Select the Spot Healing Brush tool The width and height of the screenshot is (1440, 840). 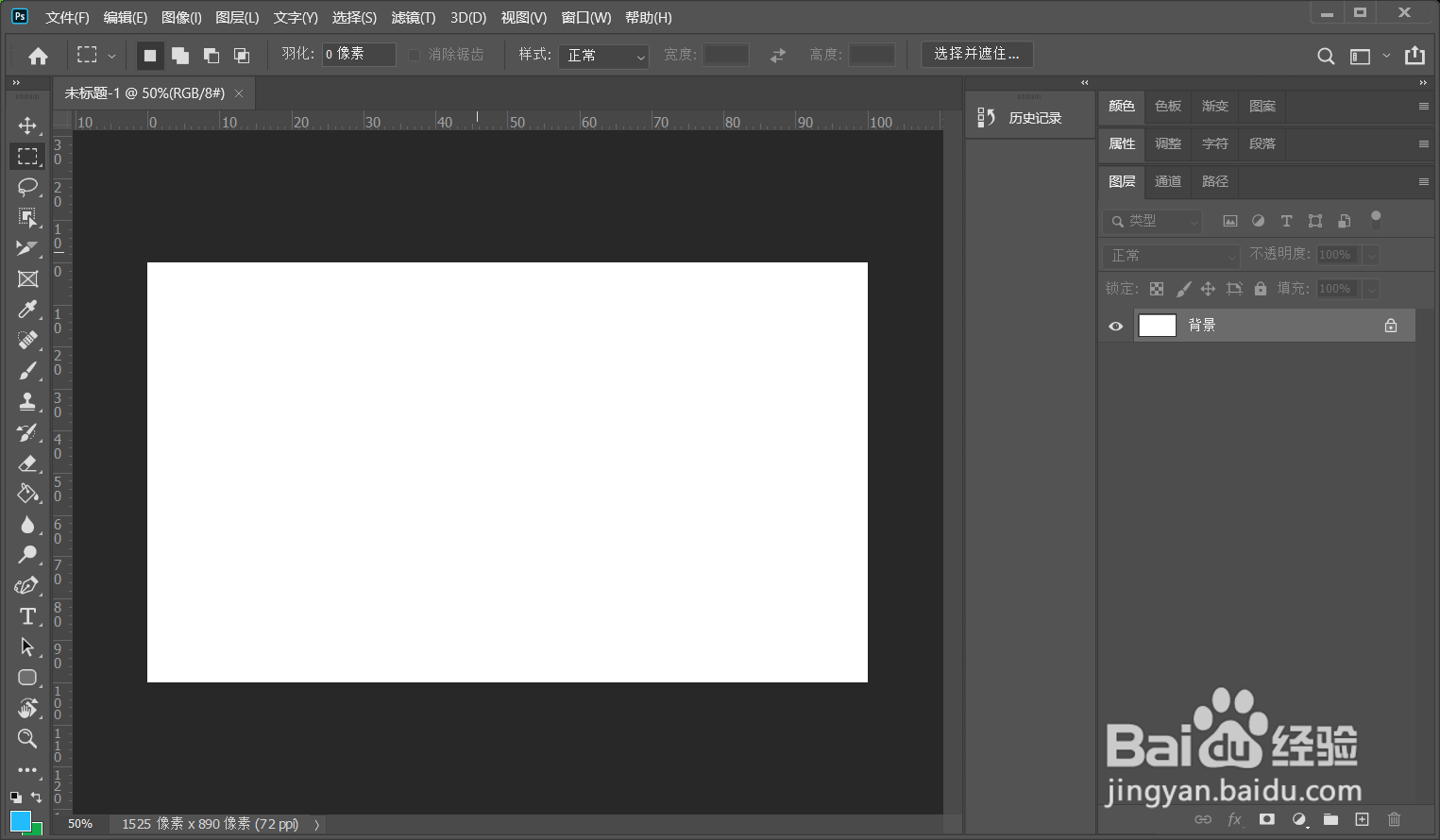point(27,340)
